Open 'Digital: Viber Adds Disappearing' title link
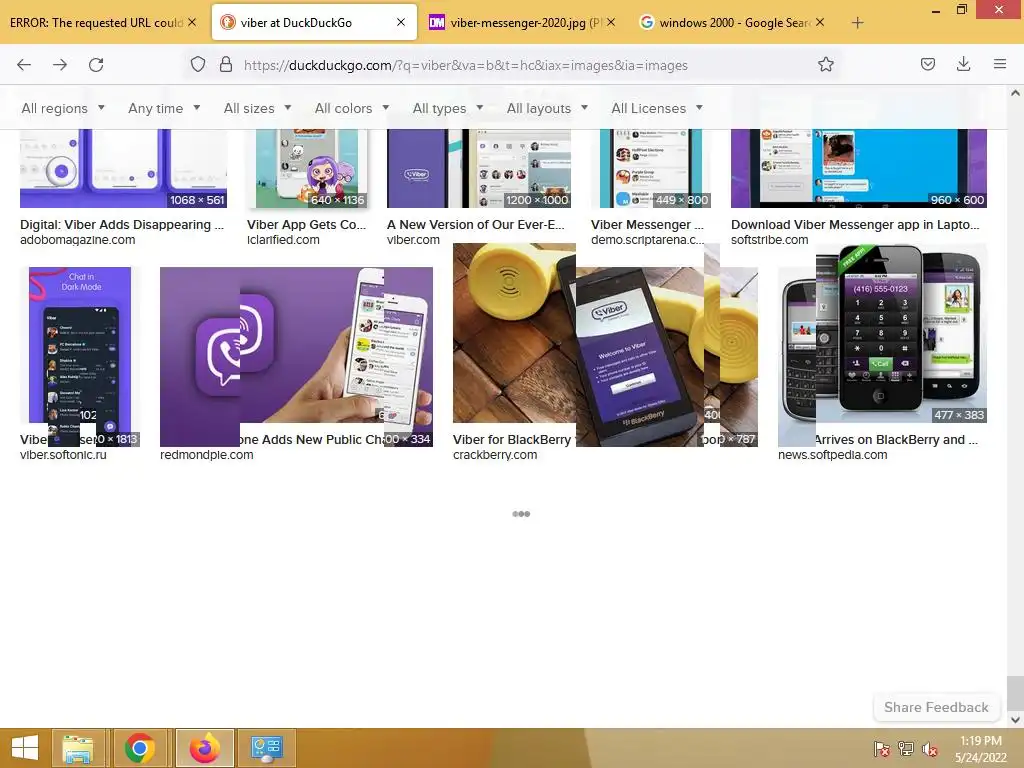The image size is (1024, 768). [x=122, y=225]
